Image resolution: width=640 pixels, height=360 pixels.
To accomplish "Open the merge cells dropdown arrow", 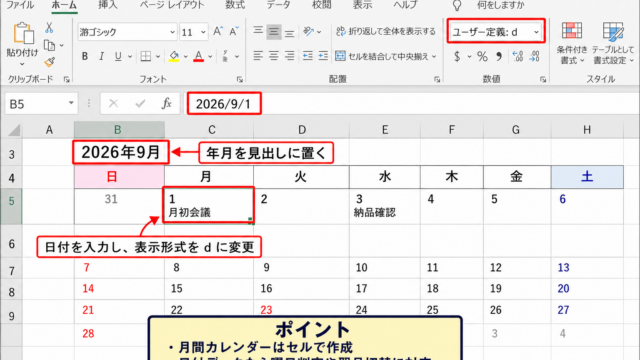I will [x=434, y=56].
